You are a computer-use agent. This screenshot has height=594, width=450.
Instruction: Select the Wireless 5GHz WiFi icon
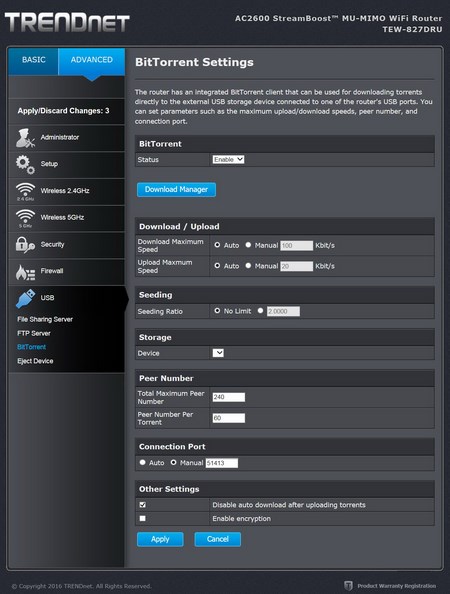point(25,218)
